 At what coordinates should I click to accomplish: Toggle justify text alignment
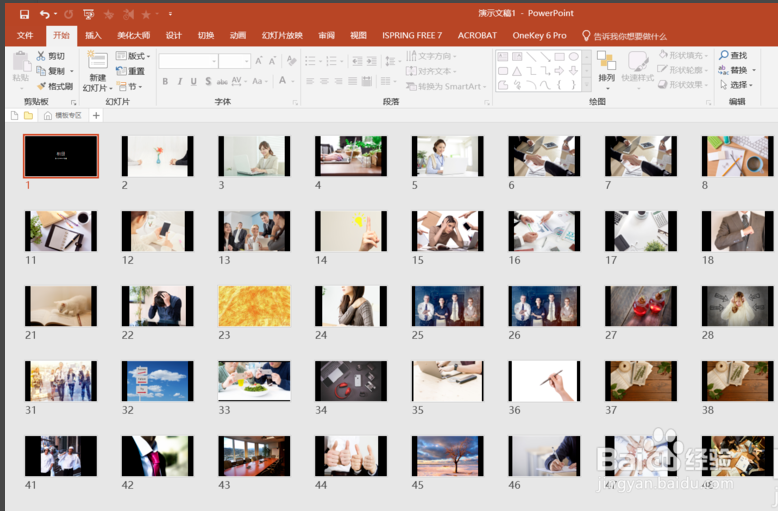point(352,81)
